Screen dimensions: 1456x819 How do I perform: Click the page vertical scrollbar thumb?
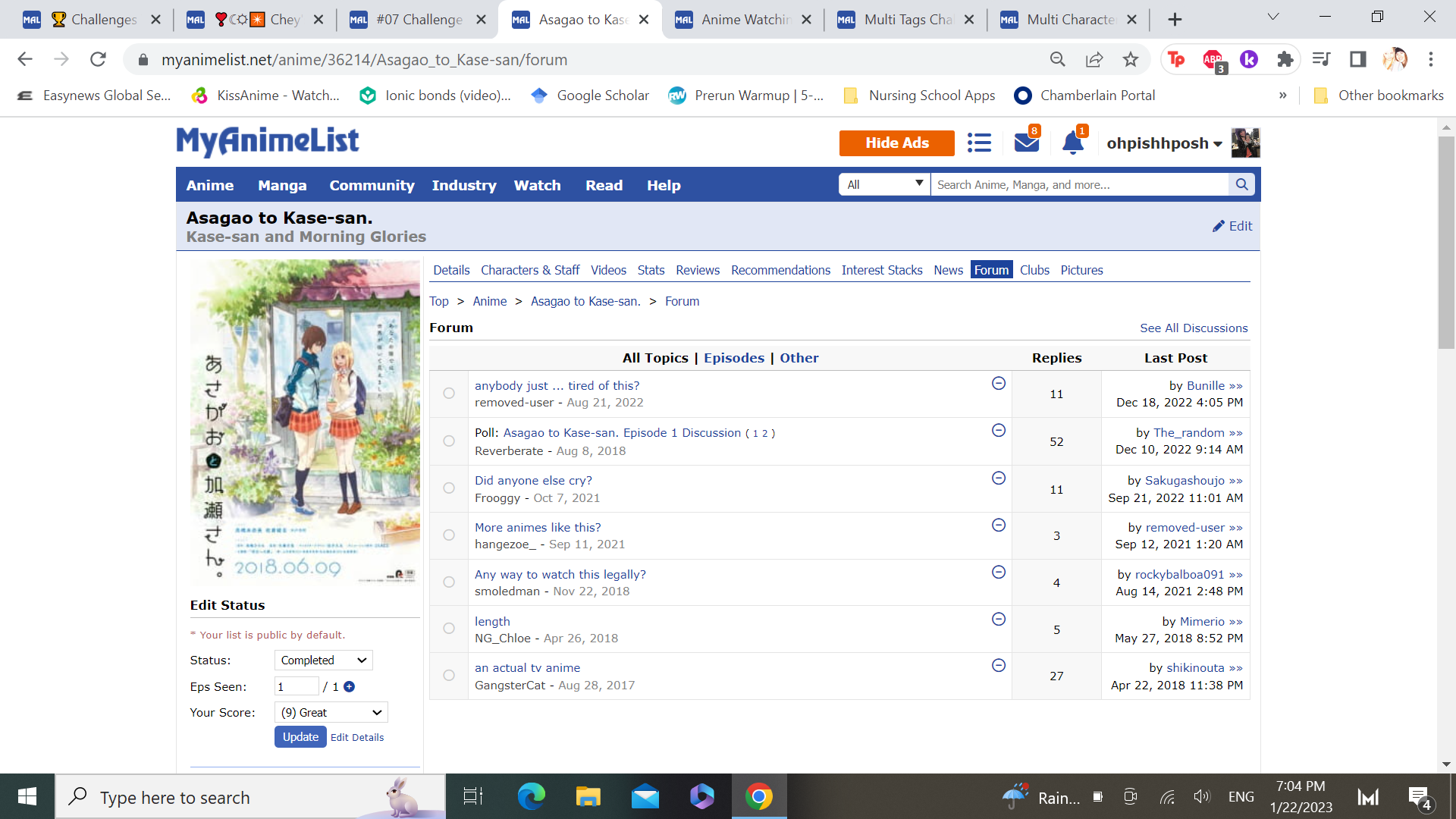1446,243
